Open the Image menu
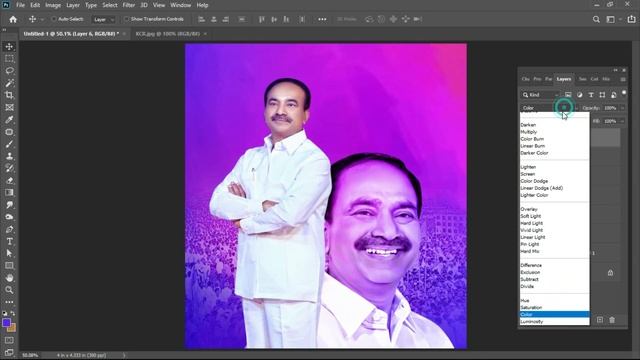This screenshot has width=640, height=360. point(53,5)
